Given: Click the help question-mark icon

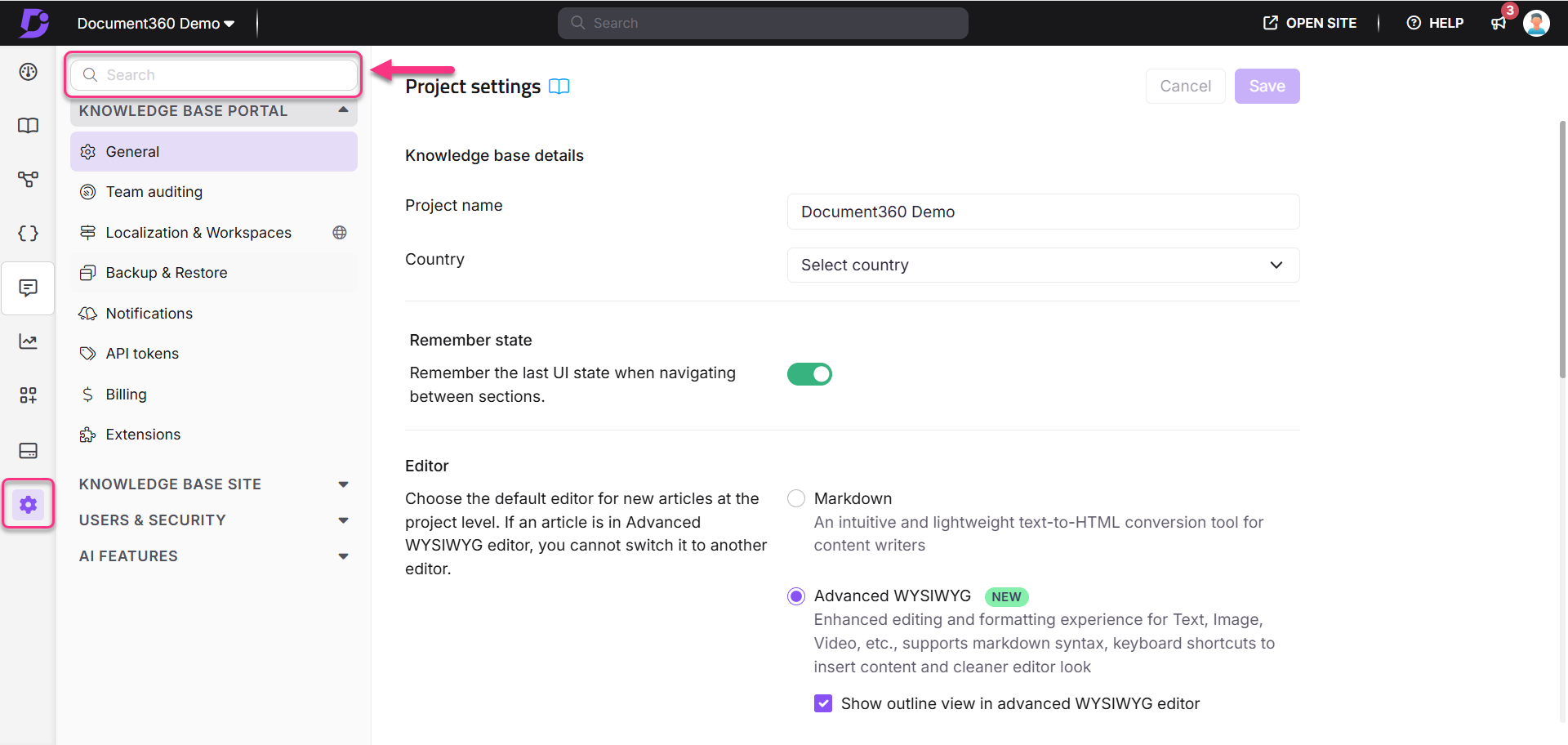Looking at the screenshot, I should (1414, 23).
